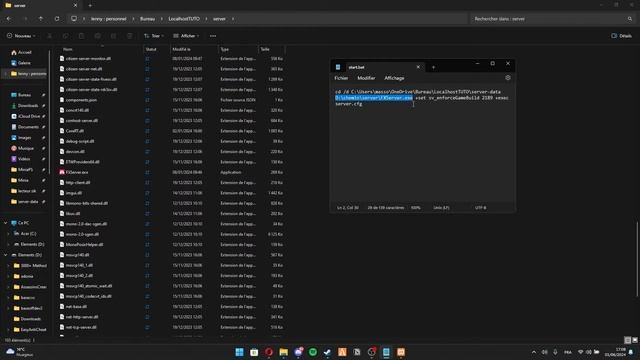
Task: Open Steam from taskbar
Action: 327,352
